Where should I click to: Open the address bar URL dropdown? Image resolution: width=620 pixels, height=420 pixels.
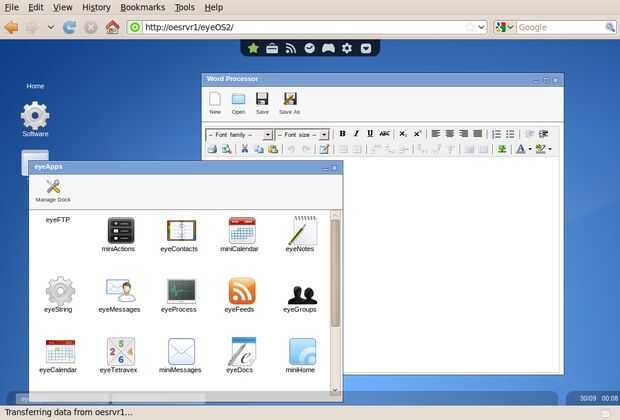coord(481,27)
